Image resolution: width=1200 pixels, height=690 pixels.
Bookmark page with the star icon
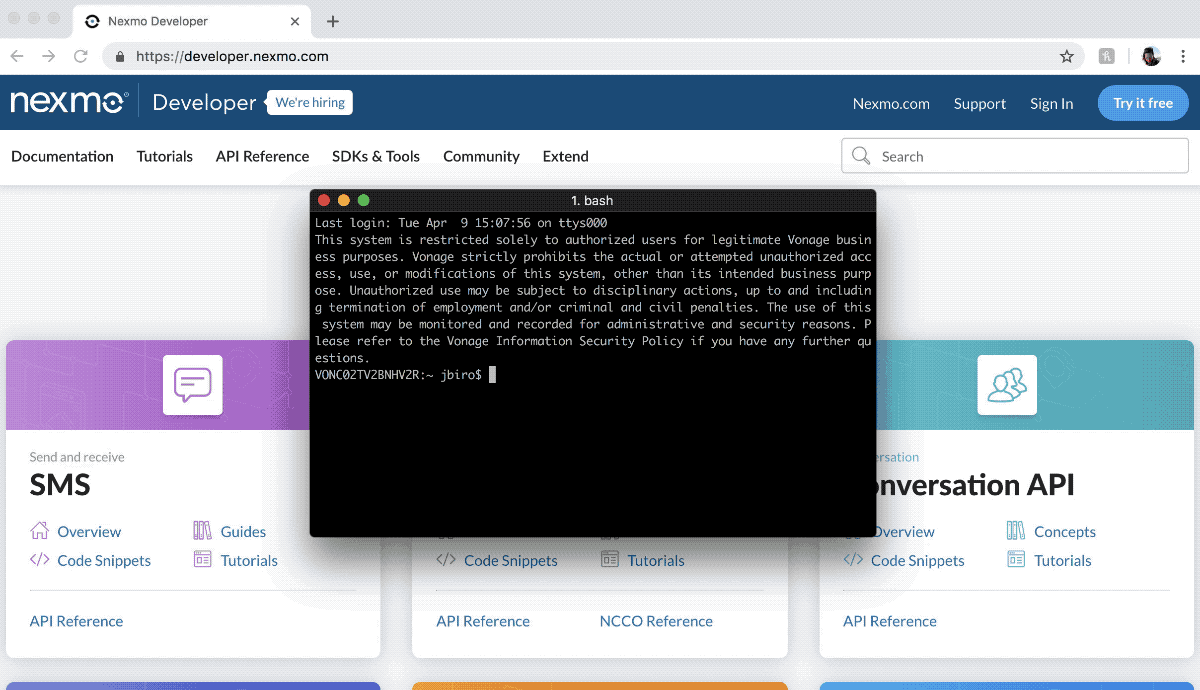click(1067, 56)
